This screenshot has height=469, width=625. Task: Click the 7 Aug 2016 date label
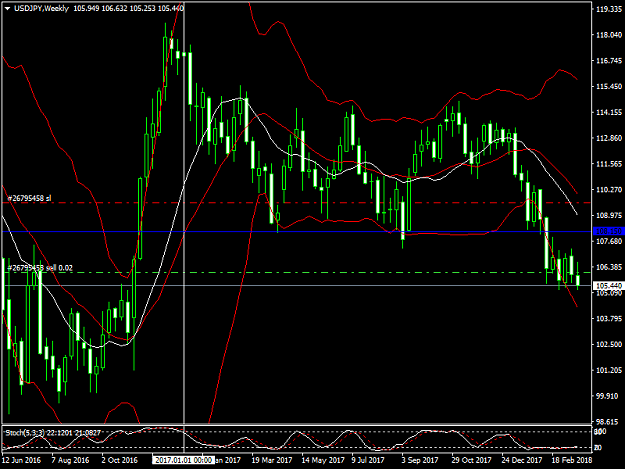(71, 460)
